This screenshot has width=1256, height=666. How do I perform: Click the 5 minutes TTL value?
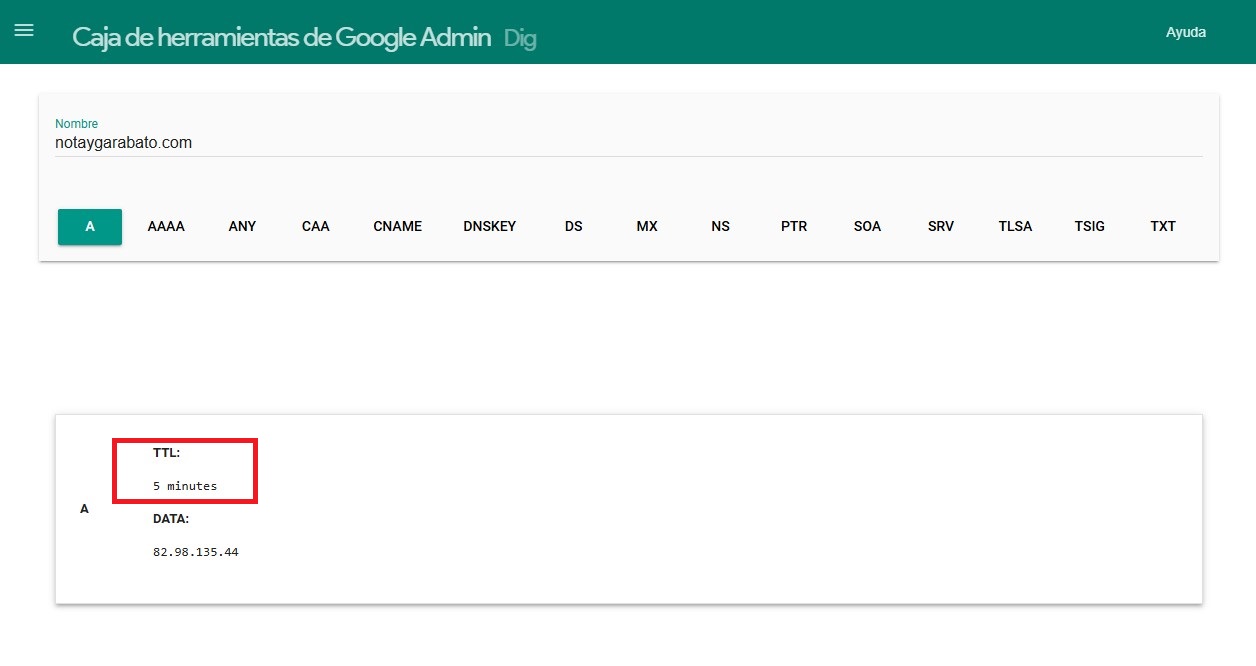pyautogui.click(x=185, y=486)
